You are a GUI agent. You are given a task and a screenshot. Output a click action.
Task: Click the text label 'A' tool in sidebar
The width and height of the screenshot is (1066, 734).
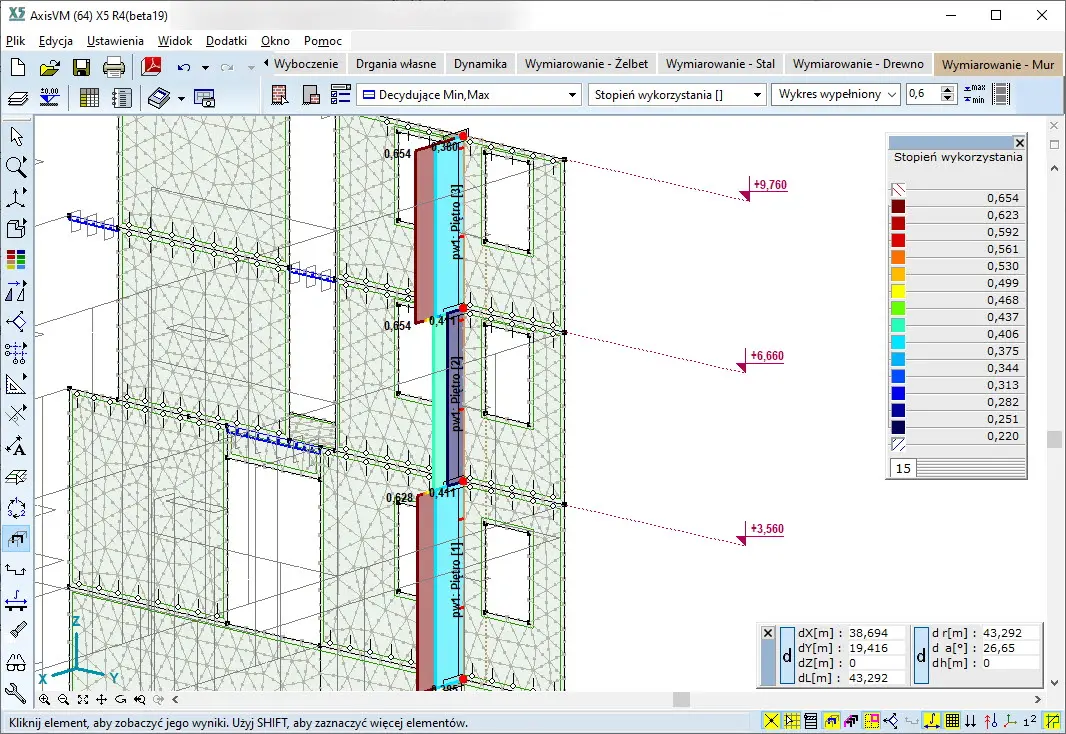coord(16,446)
